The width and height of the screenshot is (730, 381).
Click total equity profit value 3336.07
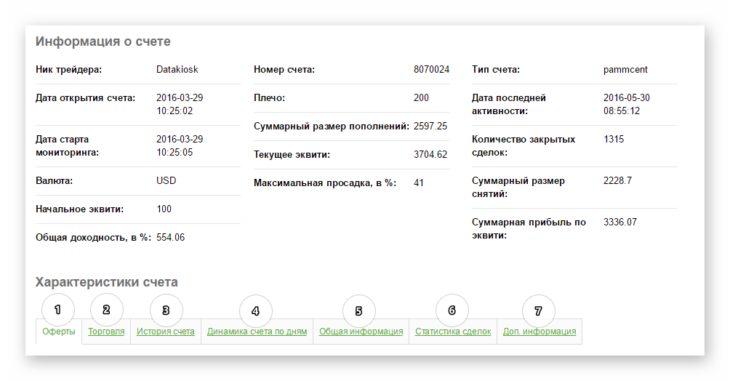point(620,222)
